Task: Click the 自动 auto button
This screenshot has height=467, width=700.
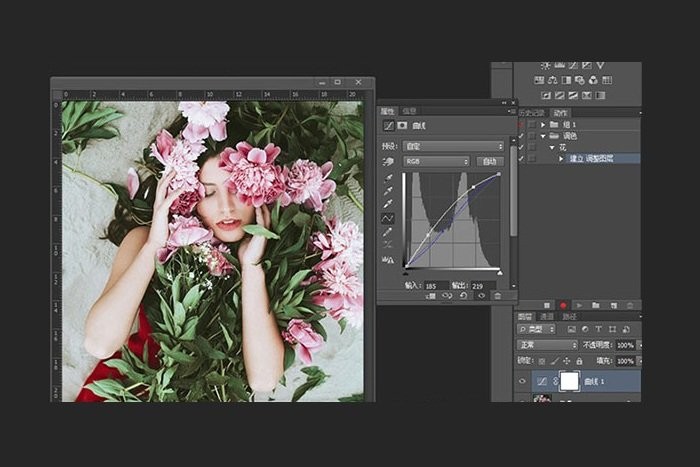Action: [x=488, y=161]
